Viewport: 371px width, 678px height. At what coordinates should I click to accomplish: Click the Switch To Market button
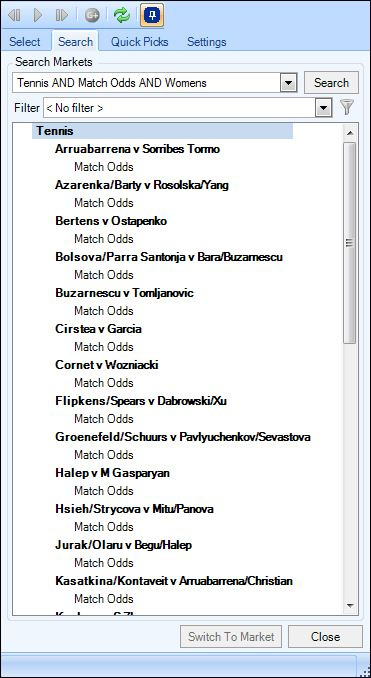click(x=231, y=636)
